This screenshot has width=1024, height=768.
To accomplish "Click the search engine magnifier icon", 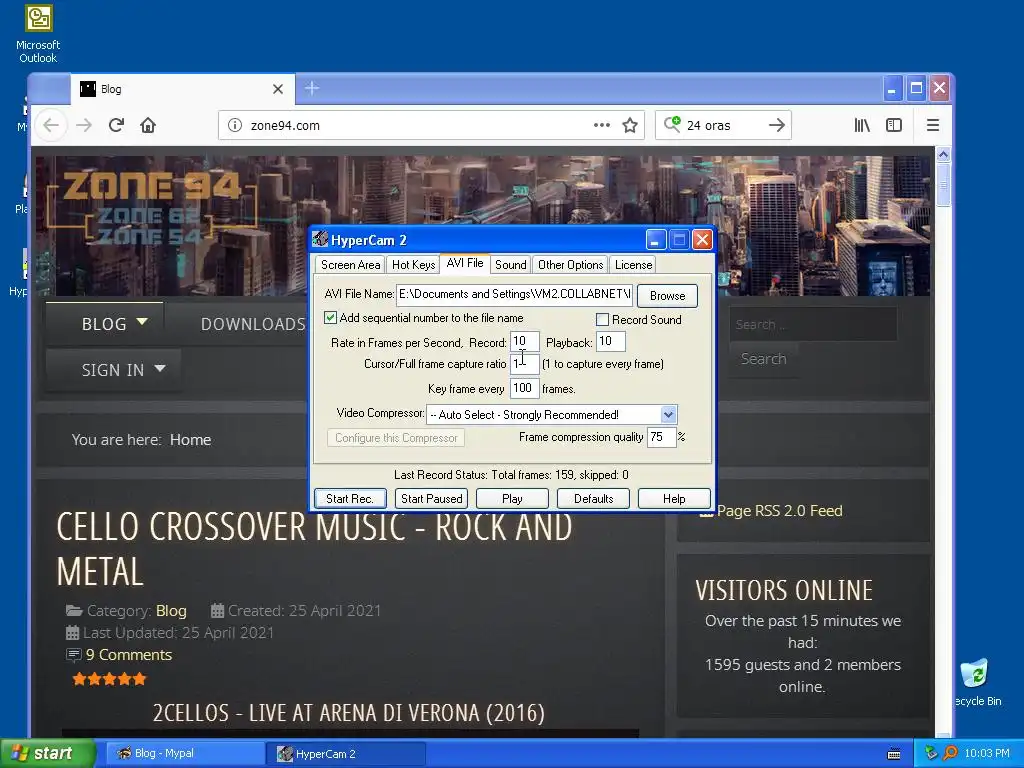I will click(x=672, y=124).
